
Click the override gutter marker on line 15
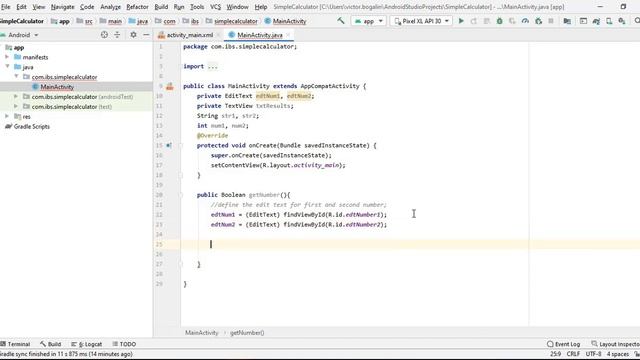tap(169, 145)
